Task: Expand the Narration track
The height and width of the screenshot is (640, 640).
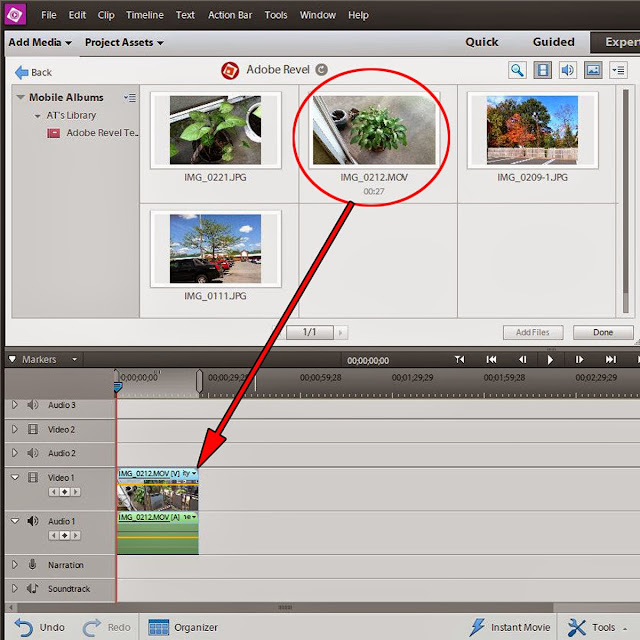Action: pyautogui.click(x=15, y=565)
